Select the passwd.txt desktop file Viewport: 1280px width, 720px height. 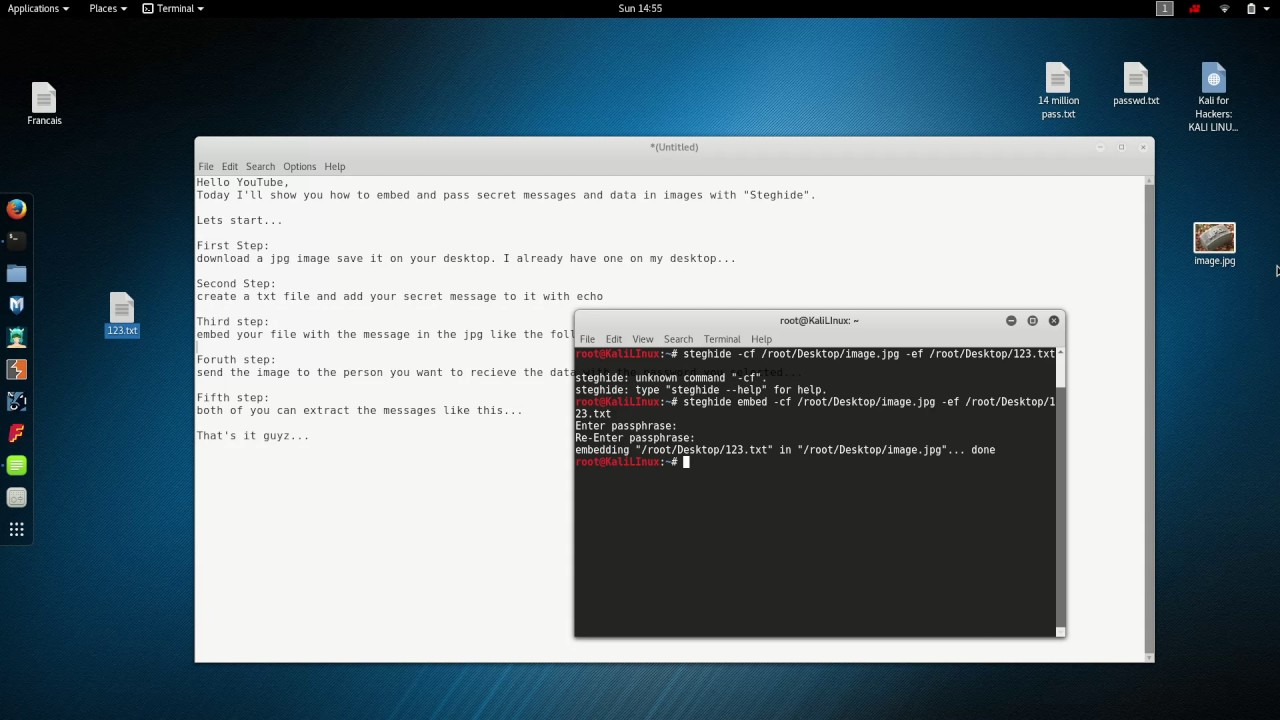pos(1136,84)
